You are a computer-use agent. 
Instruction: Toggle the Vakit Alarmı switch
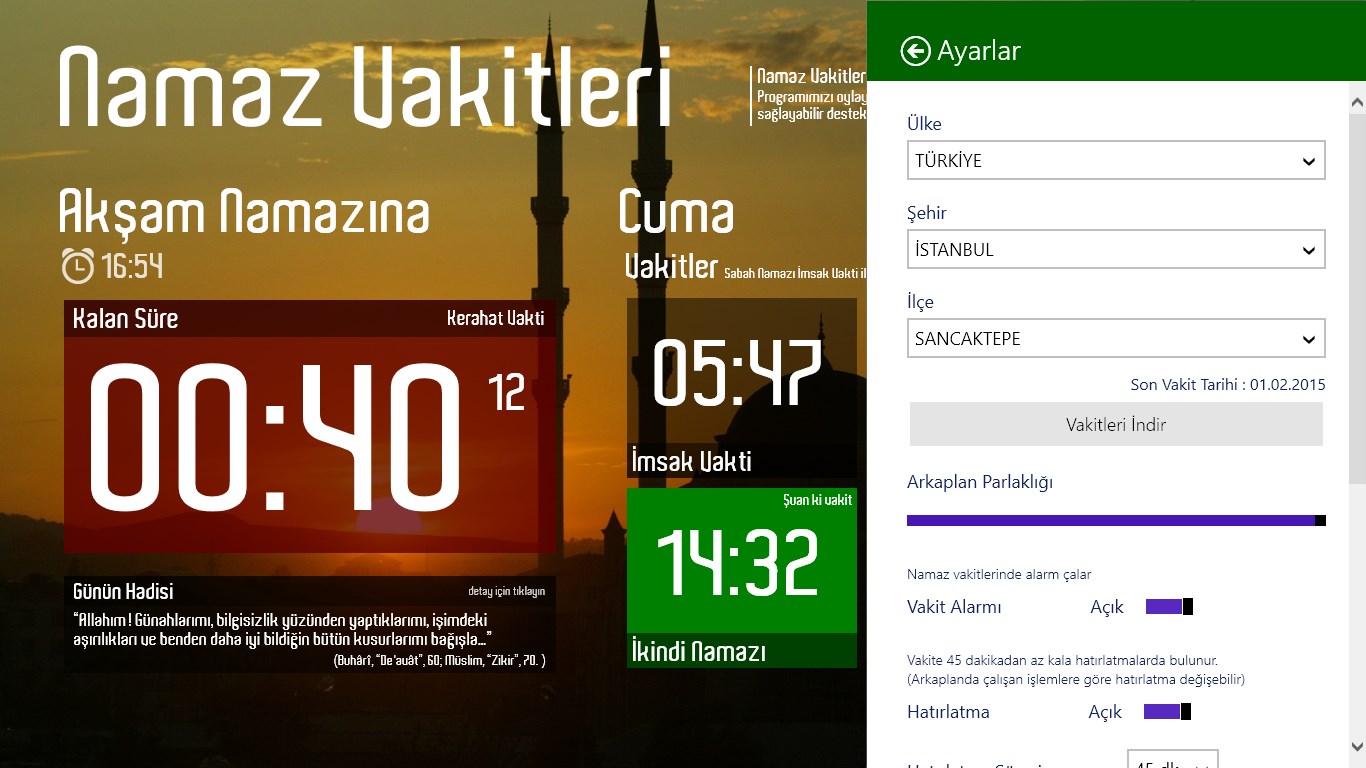[x=1168, y=607]
